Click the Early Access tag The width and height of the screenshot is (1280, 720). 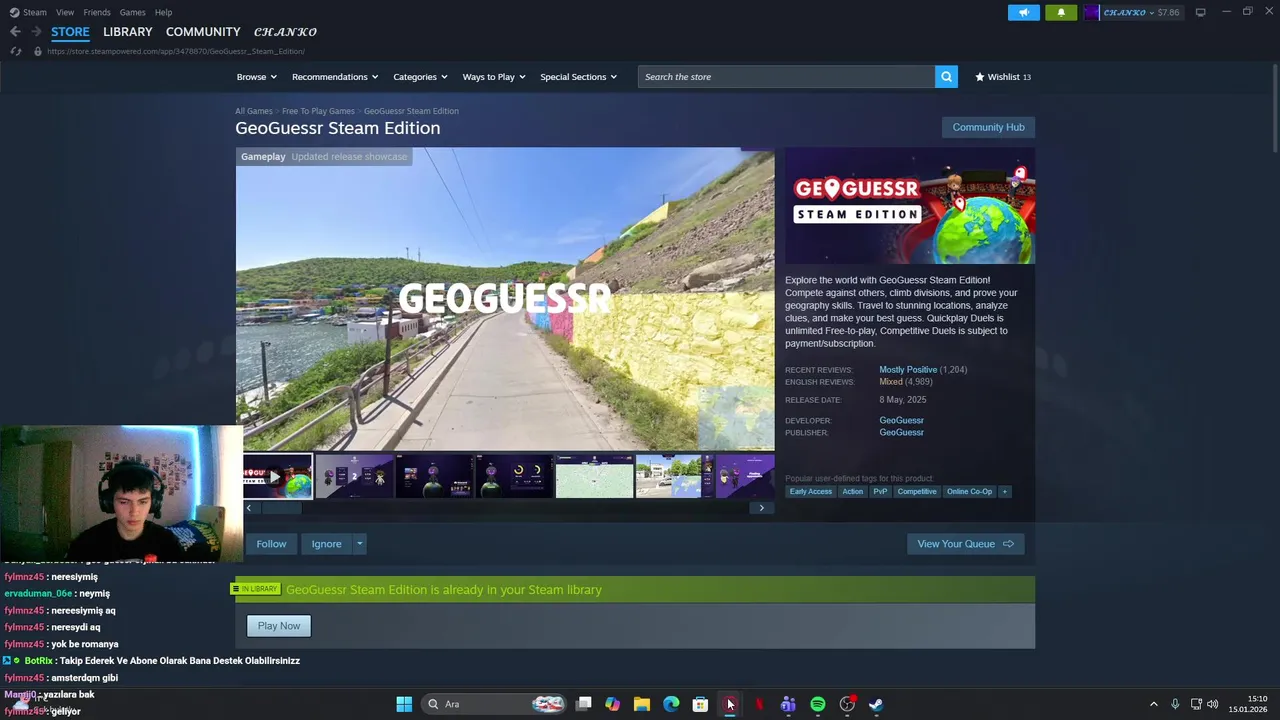(810, 491)
